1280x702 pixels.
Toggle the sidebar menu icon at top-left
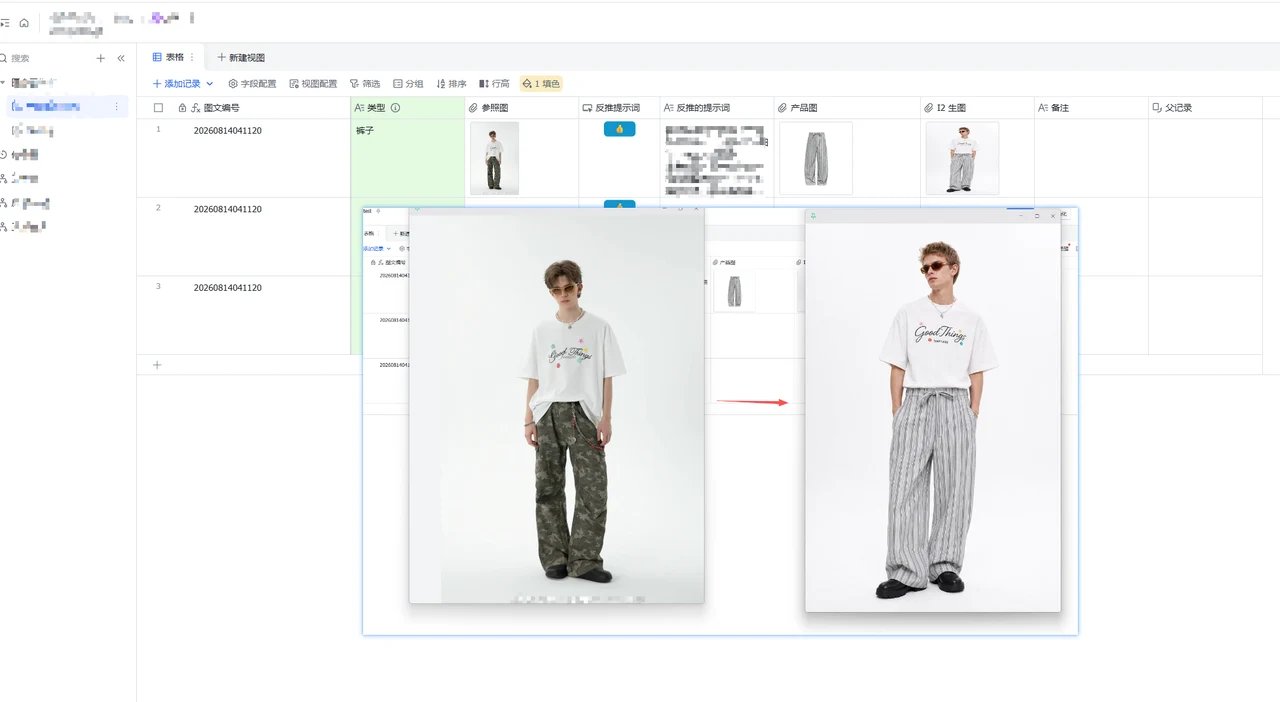click(x=5, y=23)
